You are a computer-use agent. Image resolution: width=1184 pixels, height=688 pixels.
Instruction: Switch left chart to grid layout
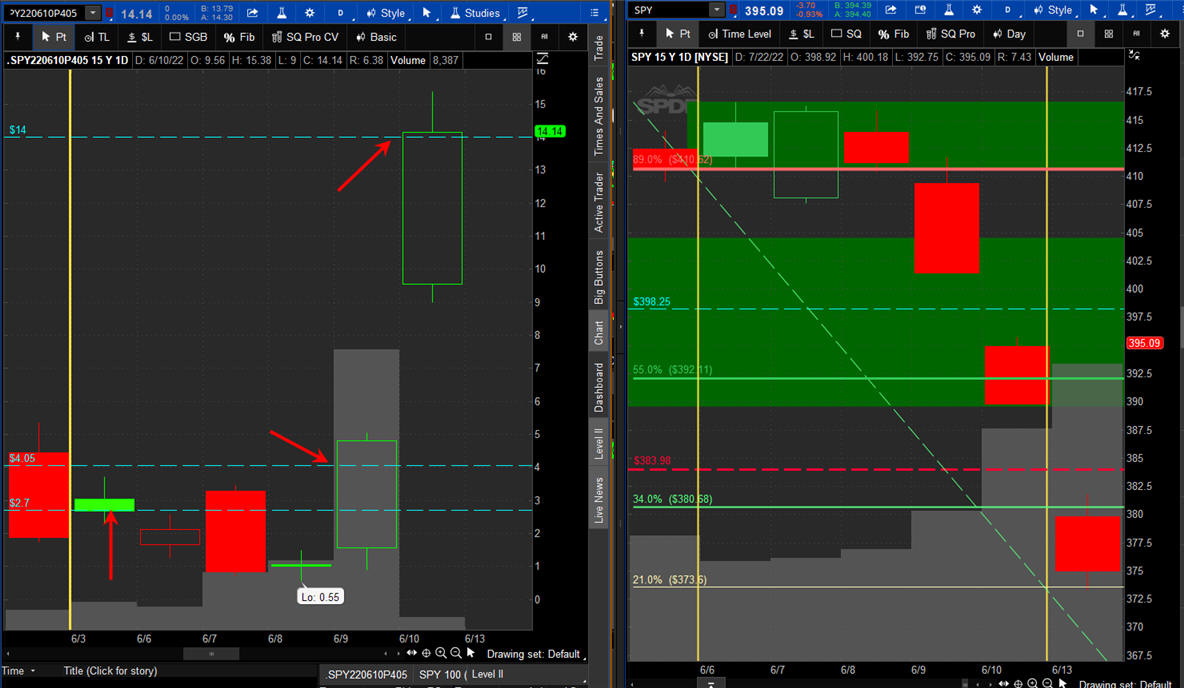pyautogui.click(x=516, y=36)
